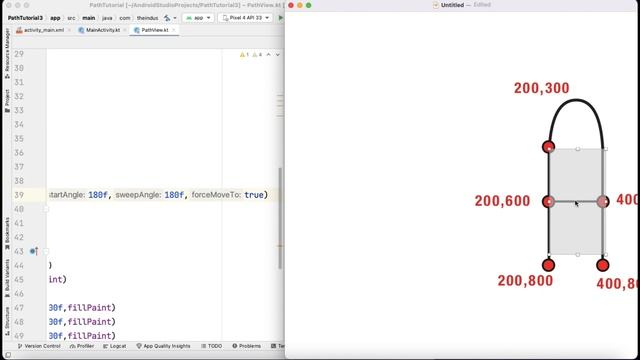Go to next highlighted error arrow
This screenshot has width=640, height=360.
[278, 55]
